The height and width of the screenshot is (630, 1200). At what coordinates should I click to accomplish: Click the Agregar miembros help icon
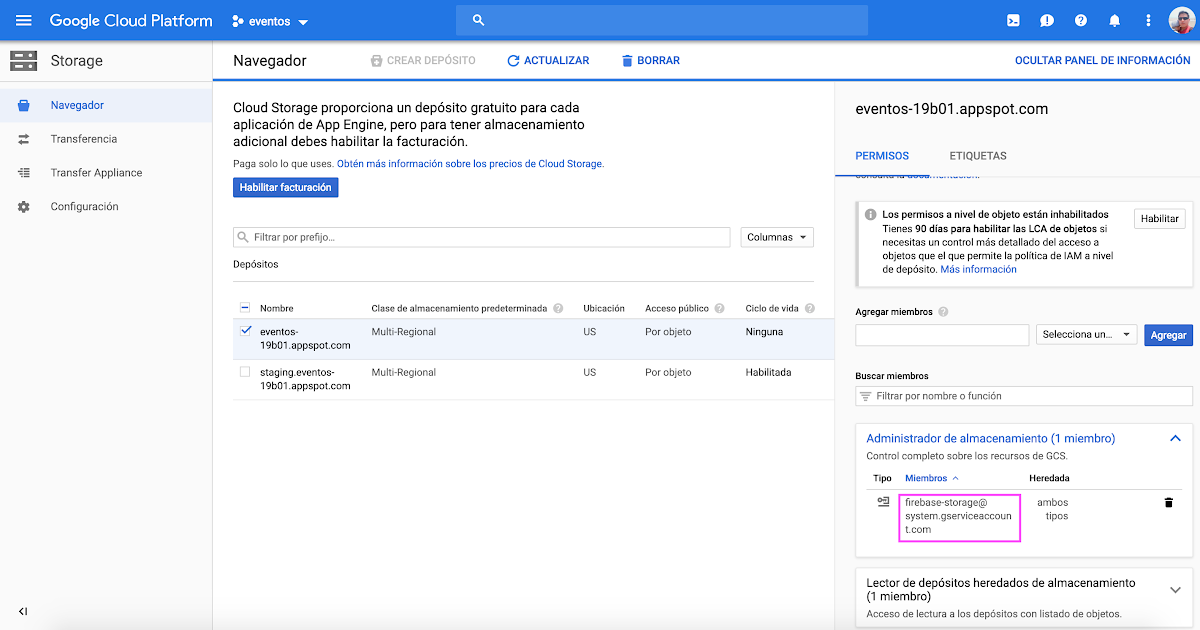click(x=943, y=312)
